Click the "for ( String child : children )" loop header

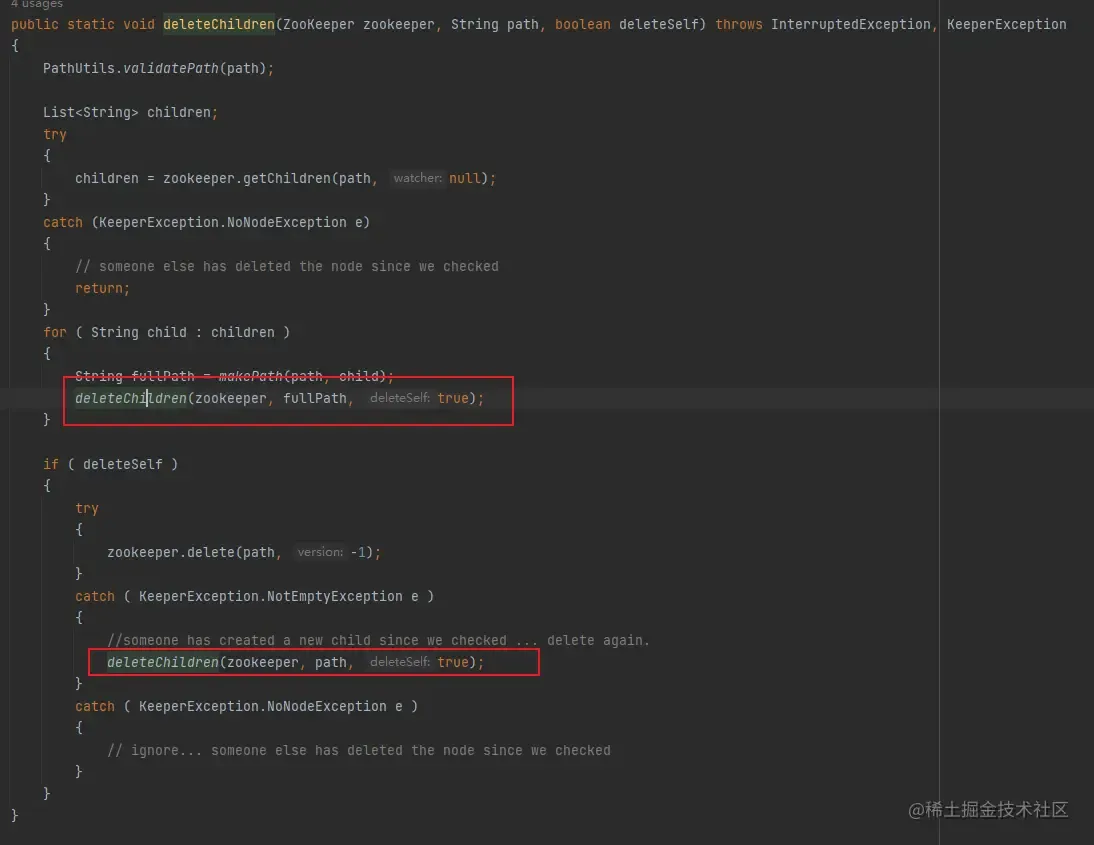click(x=167, y=332)
